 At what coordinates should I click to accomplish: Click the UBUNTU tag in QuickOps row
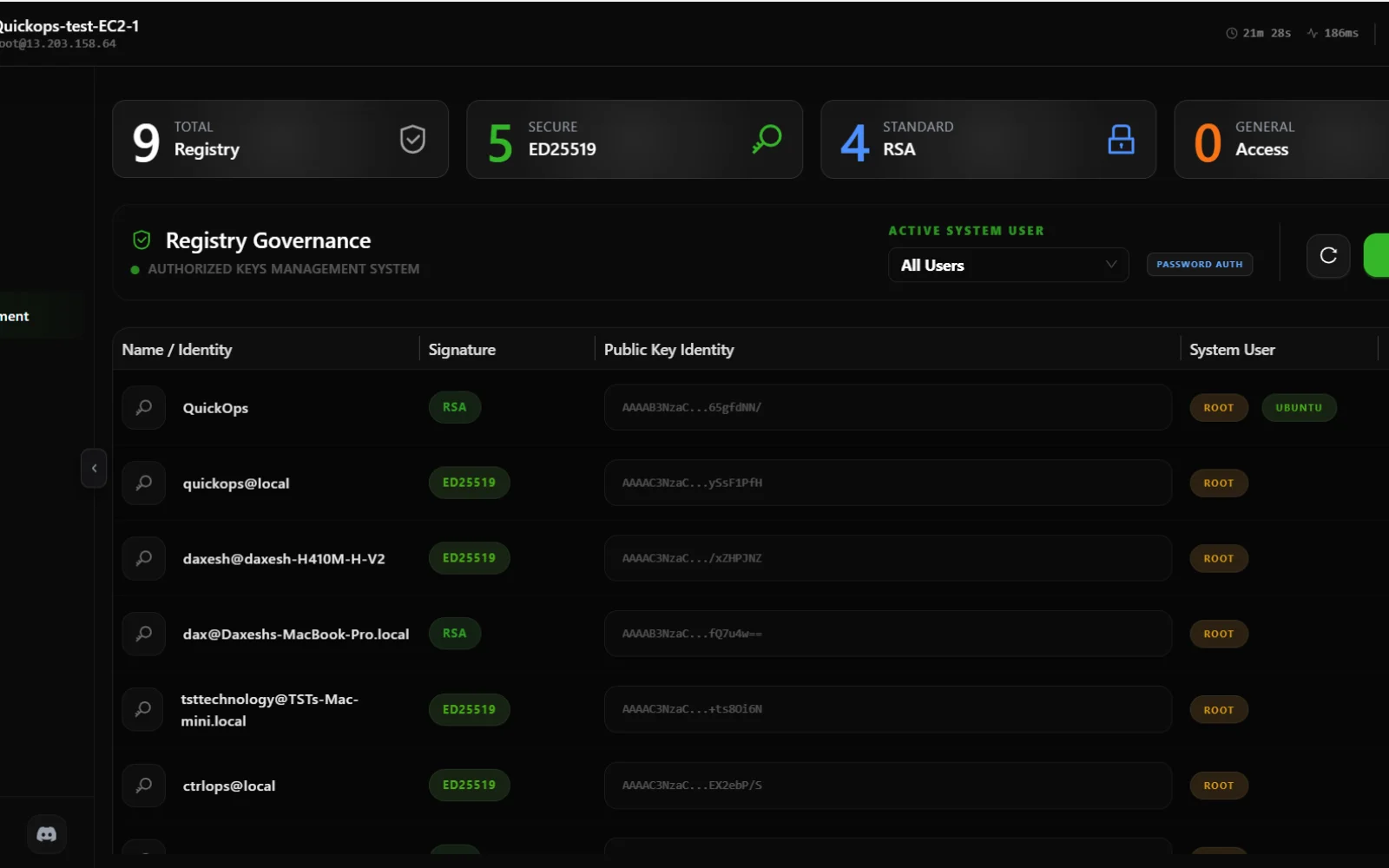[1299, 408]
